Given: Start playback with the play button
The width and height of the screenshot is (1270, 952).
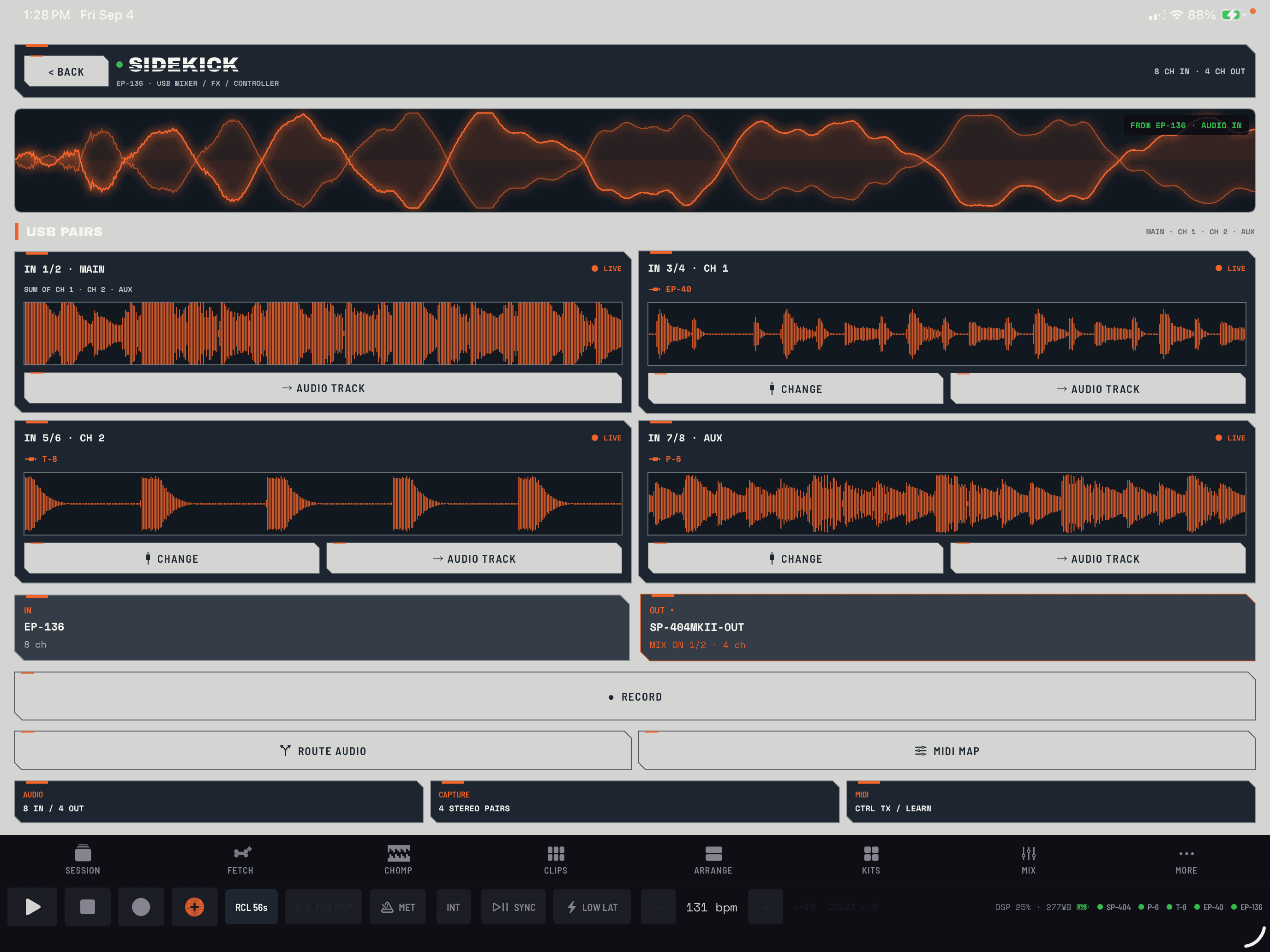Looking at the screenshot, I should (33, 907).
